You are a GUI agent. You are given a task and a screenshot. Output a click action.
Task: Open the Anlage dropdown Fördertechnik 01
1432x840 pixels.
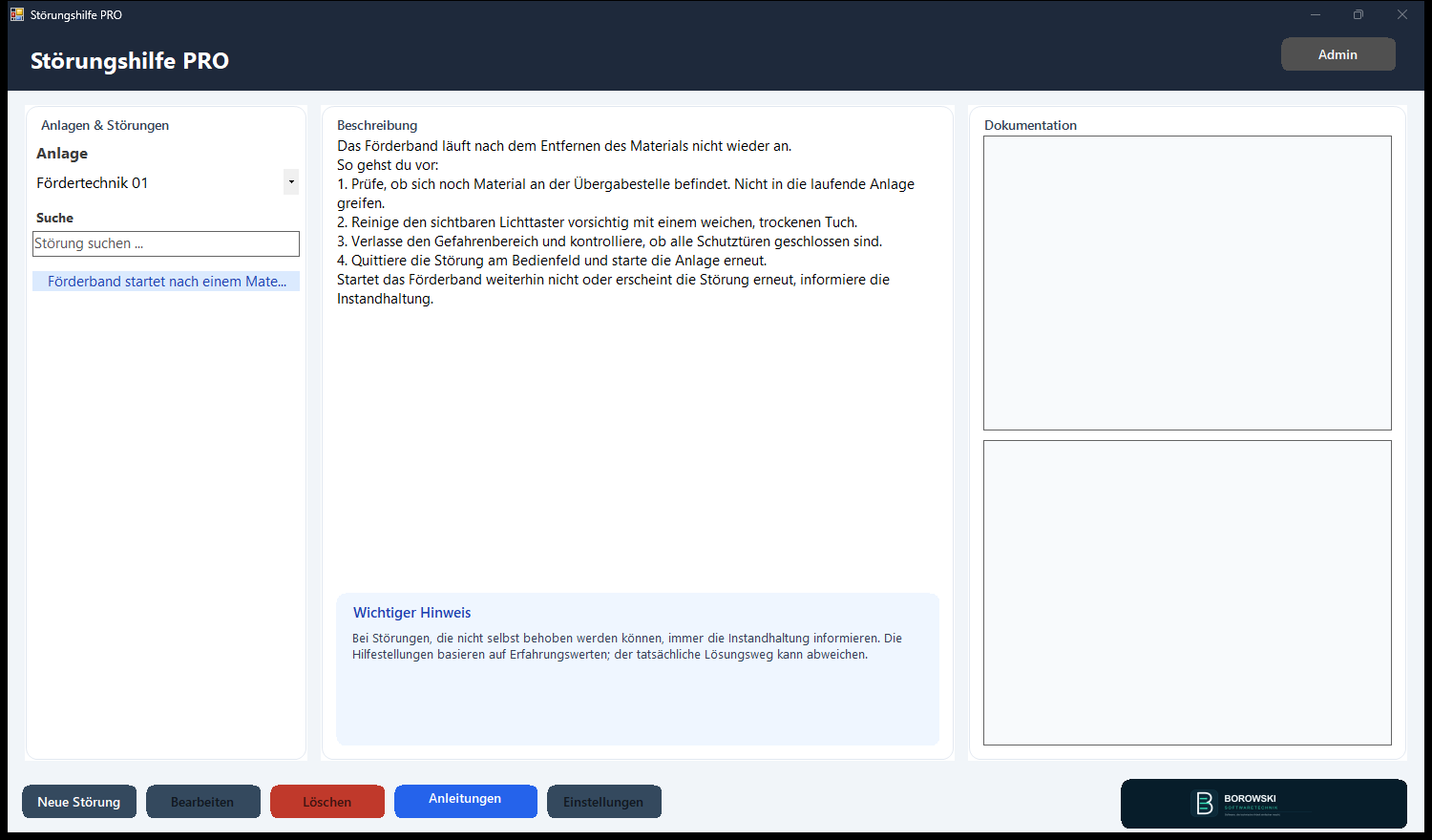point(166,182)
